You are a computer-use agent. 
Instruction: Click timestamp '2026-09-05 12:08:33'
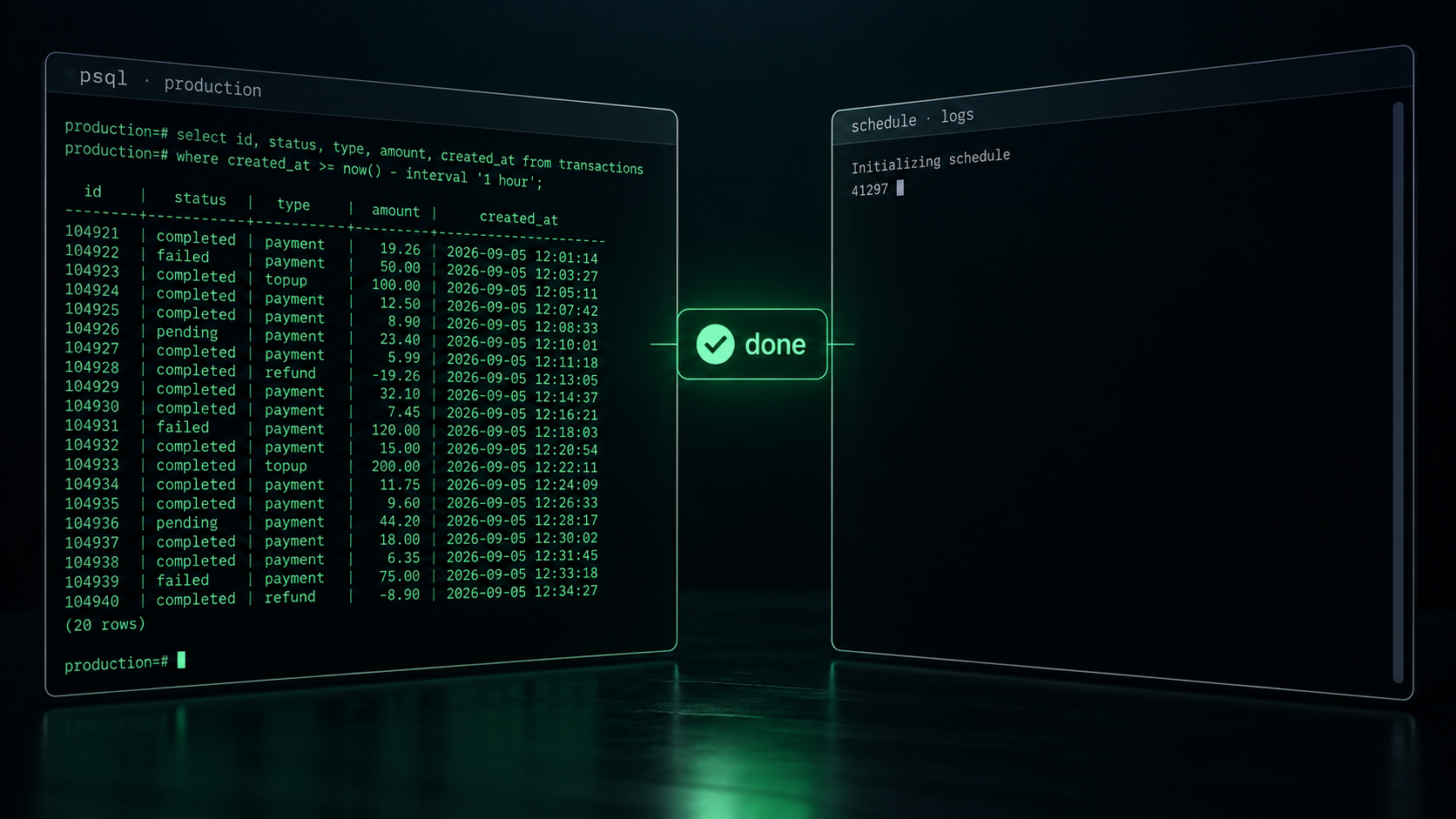(522, 326)
